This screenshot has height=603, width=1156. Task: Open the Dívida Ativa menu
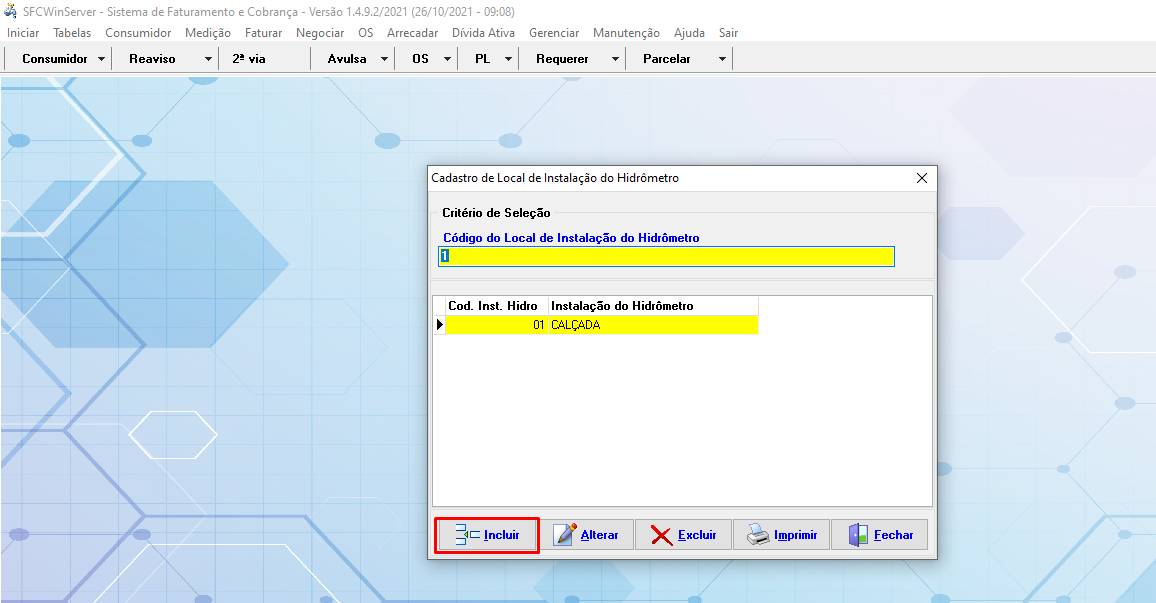(483, 33)
